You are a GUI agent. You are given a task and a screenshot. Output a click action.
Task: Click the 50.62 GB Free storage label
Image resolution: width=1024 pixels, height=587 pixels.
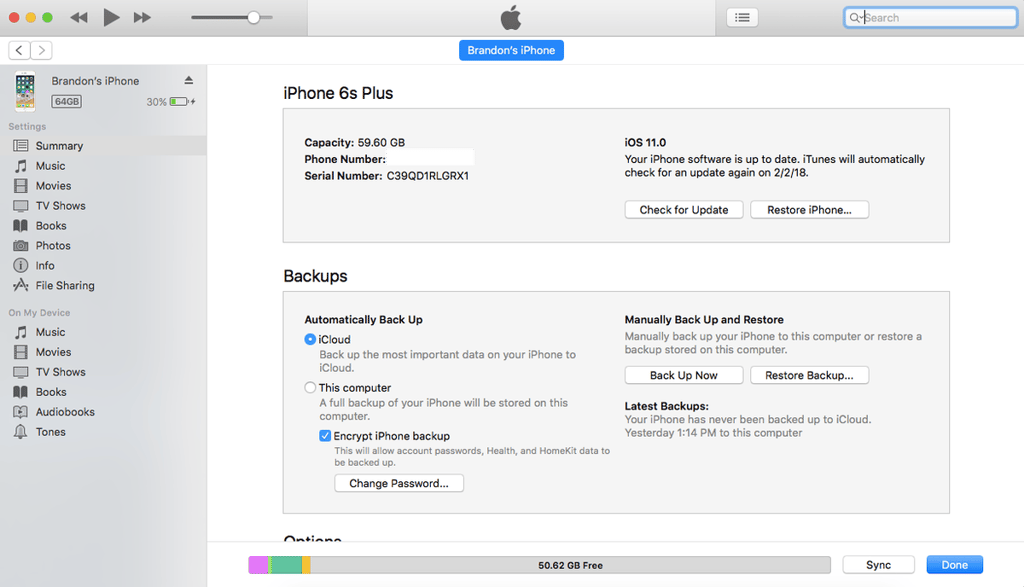click(x=570, y=565)
